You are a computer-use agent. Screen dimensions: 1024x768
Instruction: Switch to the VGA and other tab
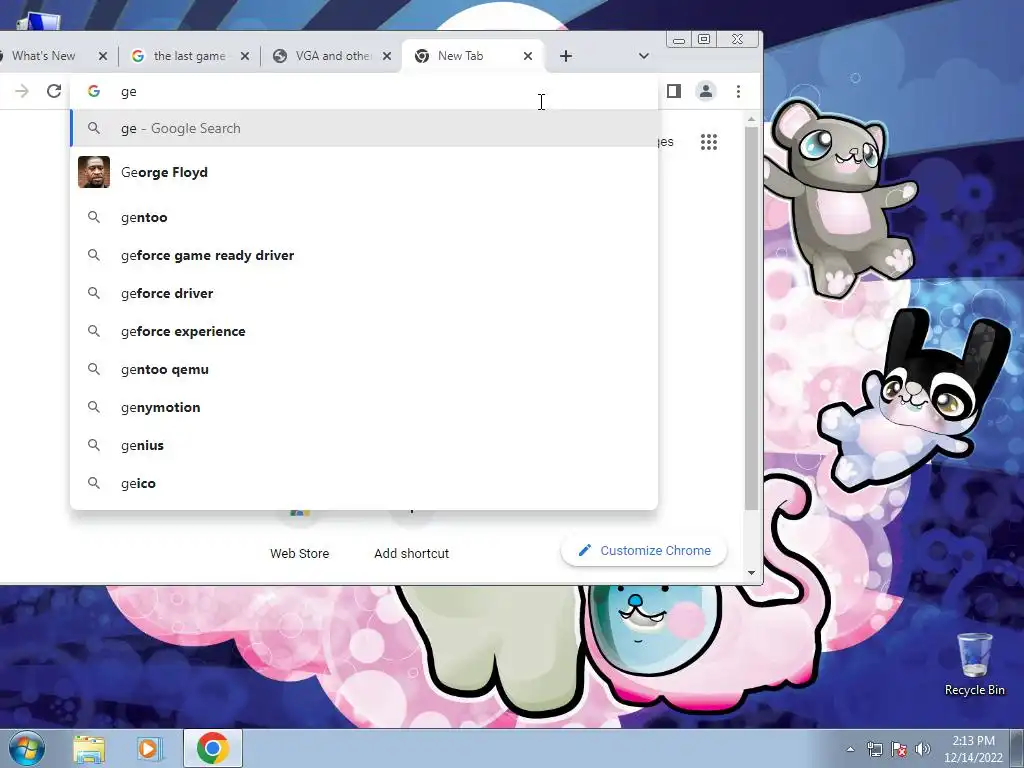pyautogui.click(x=333, y=56)
